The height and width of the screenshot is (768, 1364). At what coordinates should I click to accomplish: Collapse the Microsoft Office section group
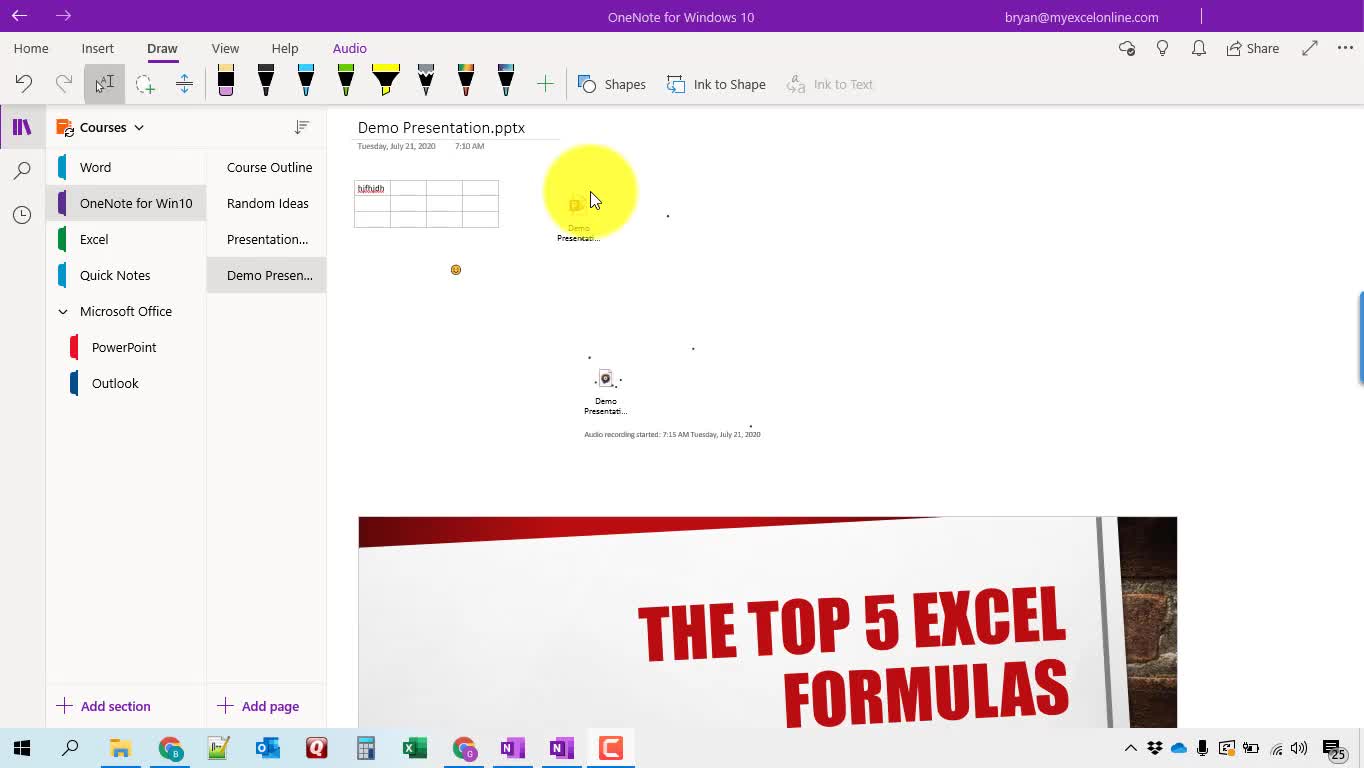63,312
